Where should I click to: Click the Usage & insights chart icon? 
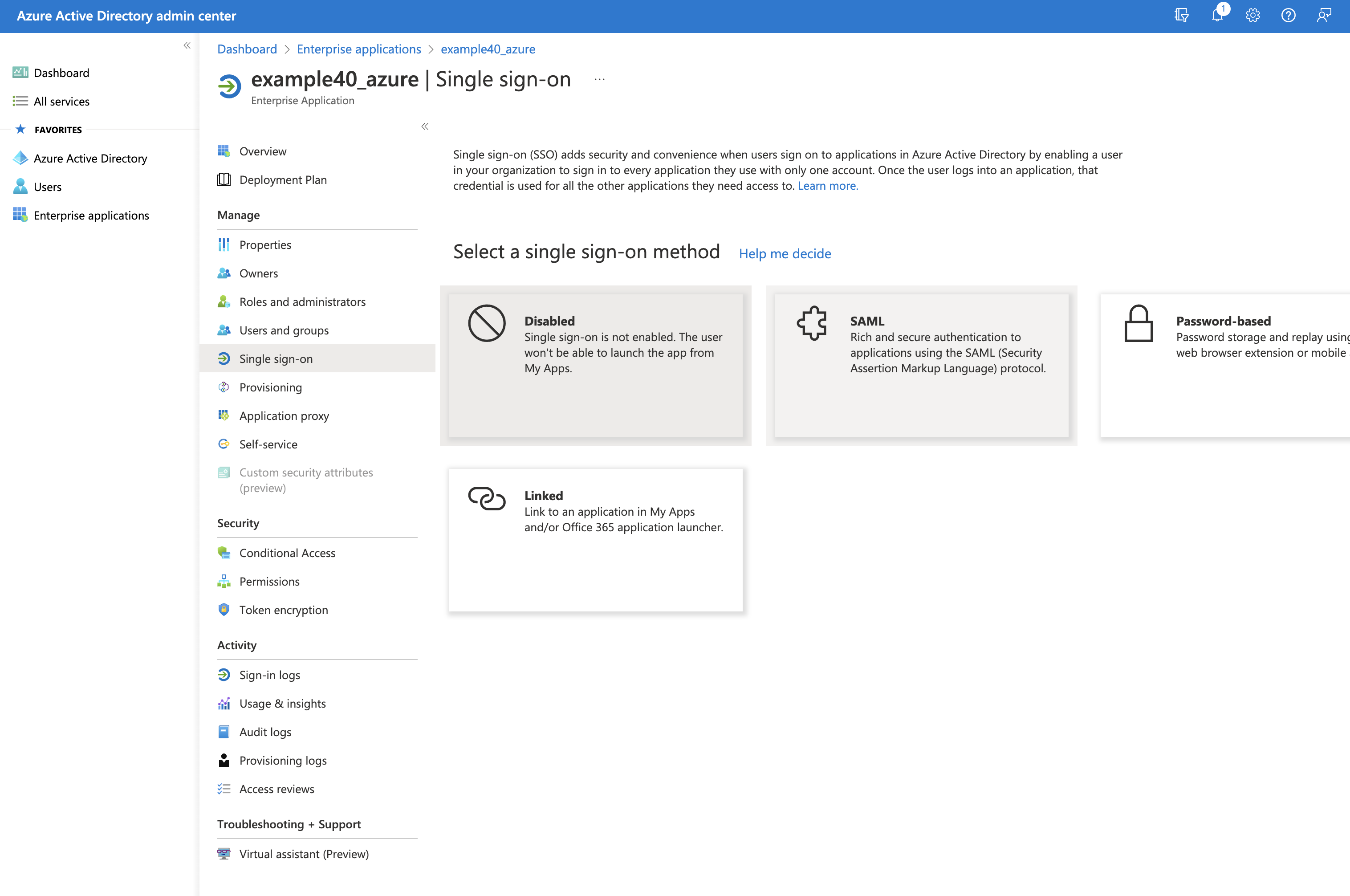click(224, 704)
